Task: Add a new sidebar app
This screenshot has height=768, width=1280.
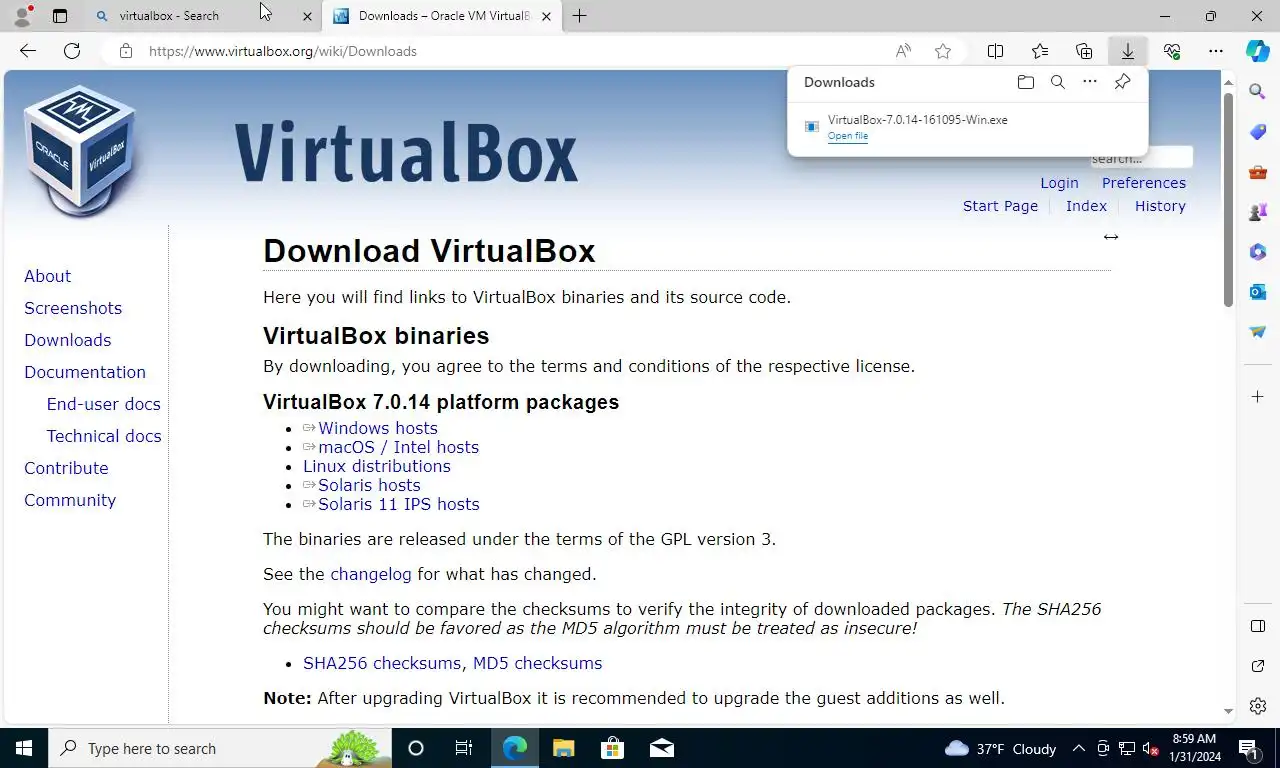Action: pos(1258,397)
